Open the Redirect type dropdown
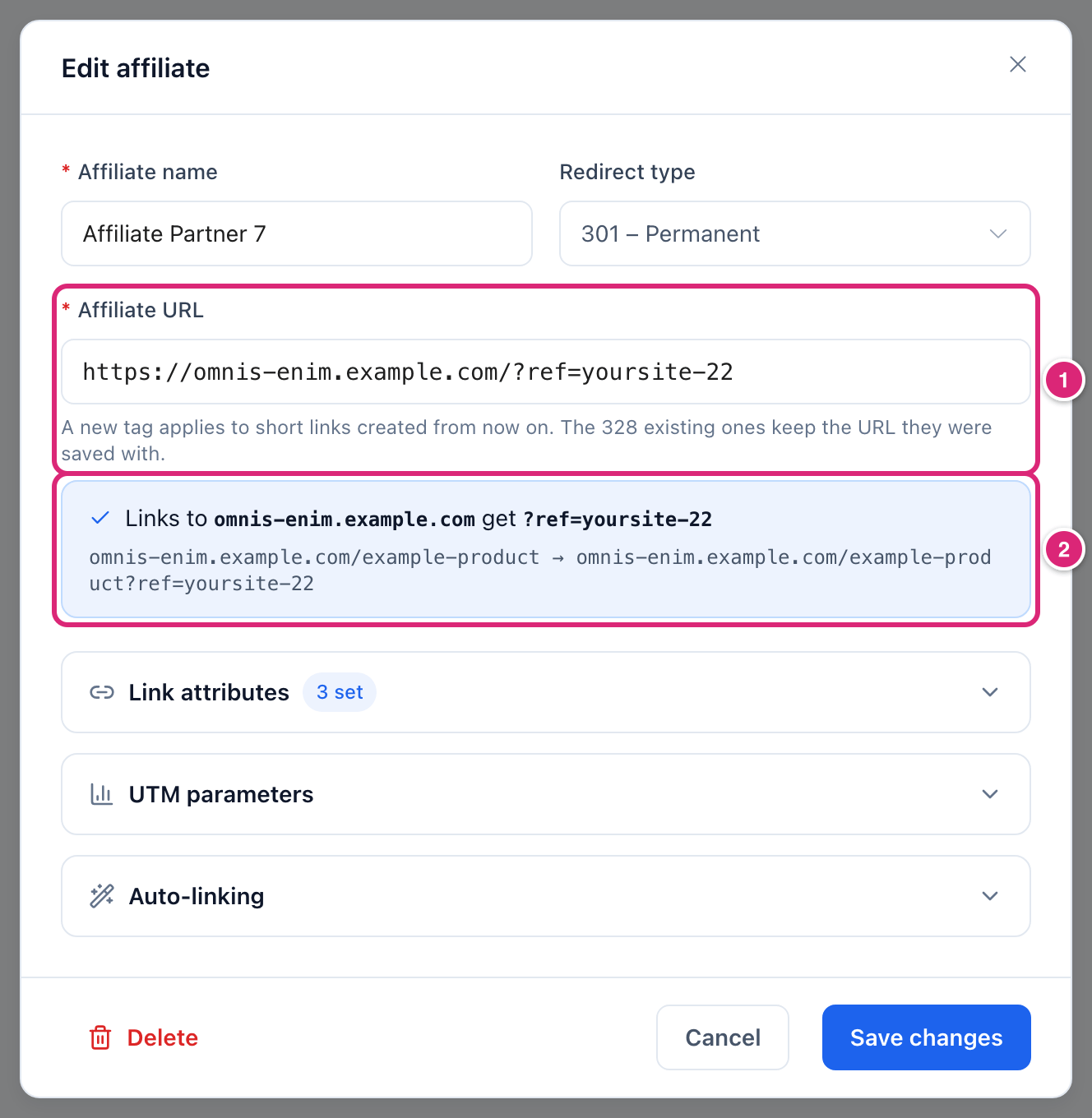The image size is (1092, 1118). point(794,233)
